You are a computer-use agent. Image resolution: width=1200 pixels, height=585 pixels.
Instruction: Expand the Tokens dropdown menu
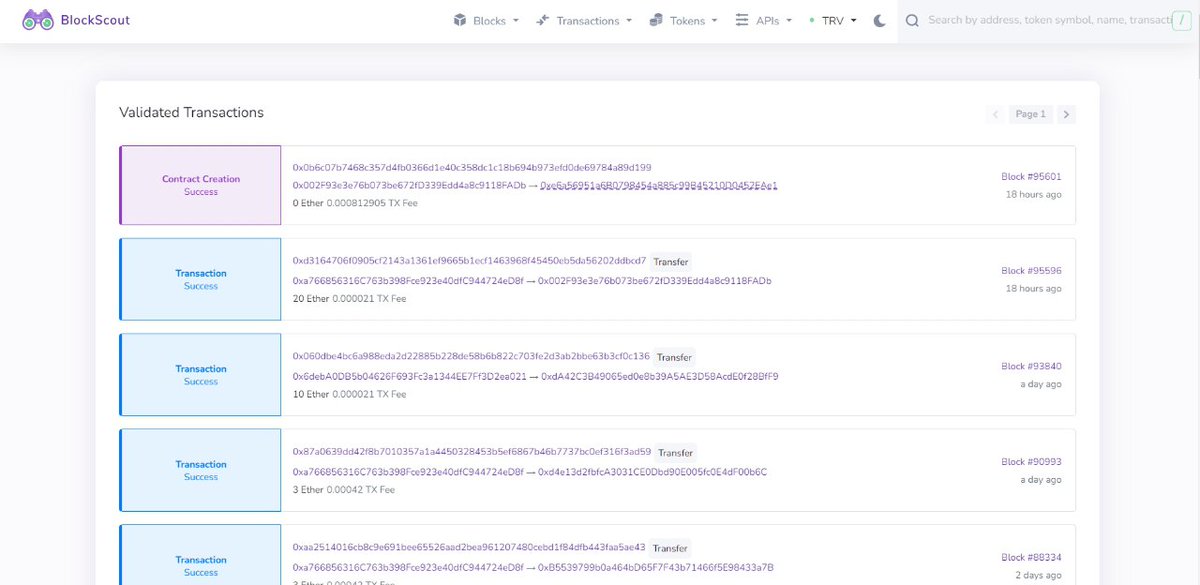[x=683, y=20]
